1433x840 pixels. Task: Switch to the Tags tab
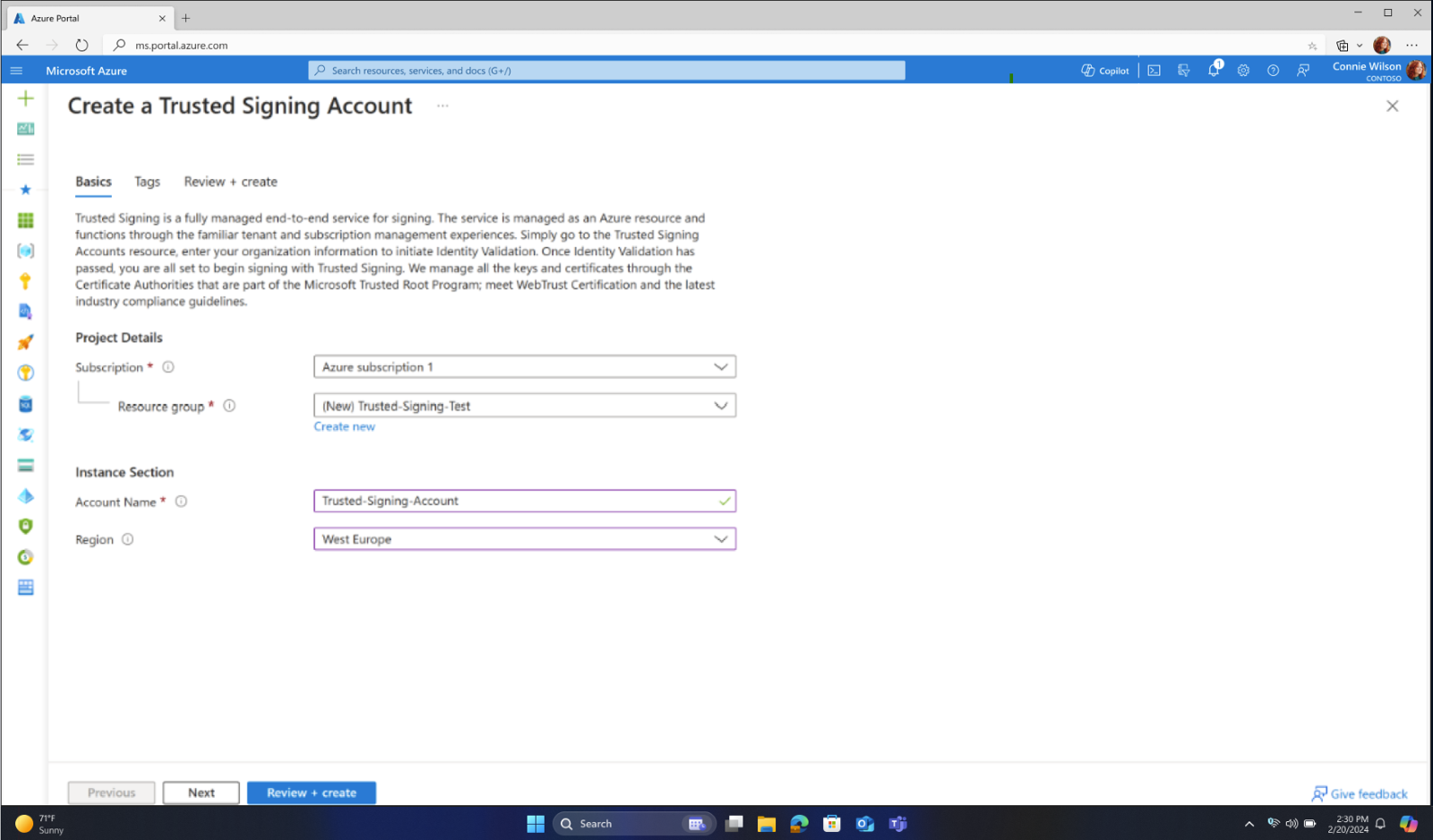pyautogui.click(x=147, y=181)
